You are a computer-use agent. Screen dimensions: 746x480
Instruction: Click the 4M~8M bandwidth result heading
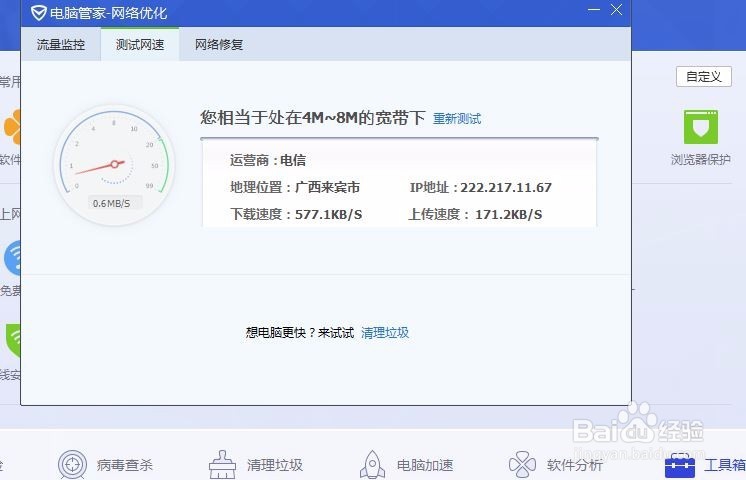(x=313, y=118)
